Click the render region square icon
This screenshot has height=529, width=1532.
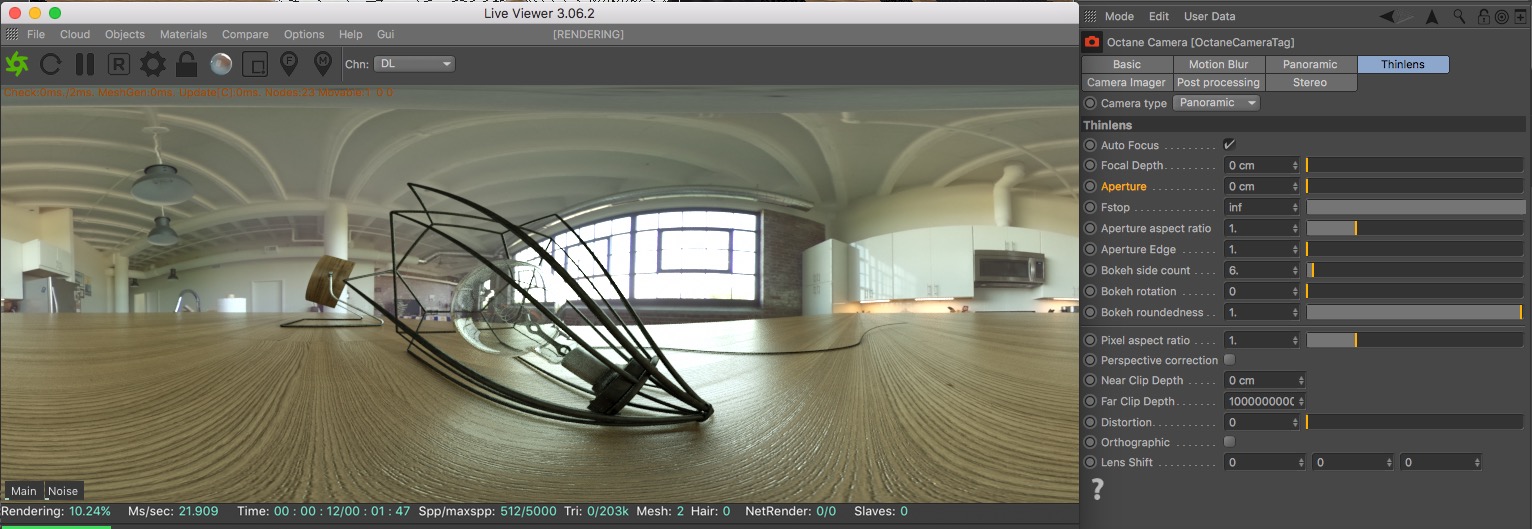coord(256,65)
